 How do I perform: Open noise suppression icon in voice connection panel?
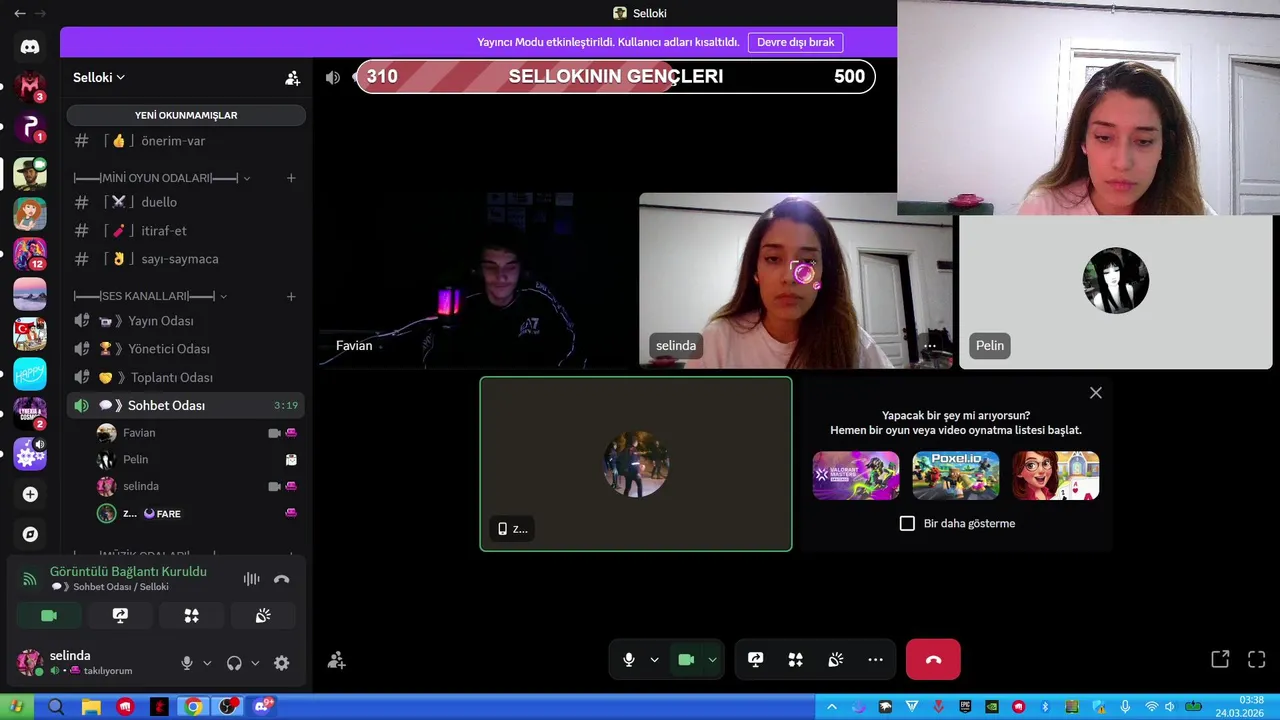pyautogui.click(x=252, y=579)
